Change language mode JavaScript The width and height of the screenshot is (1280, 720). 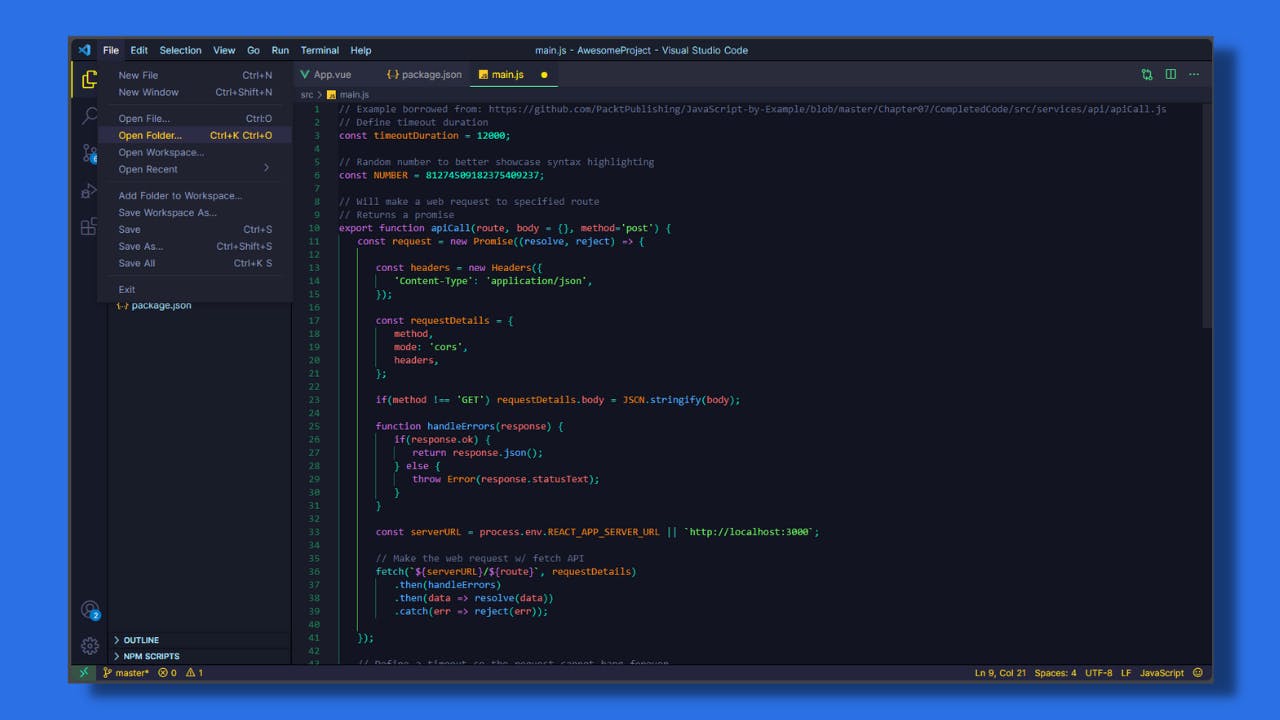(x=1162, y=673)
